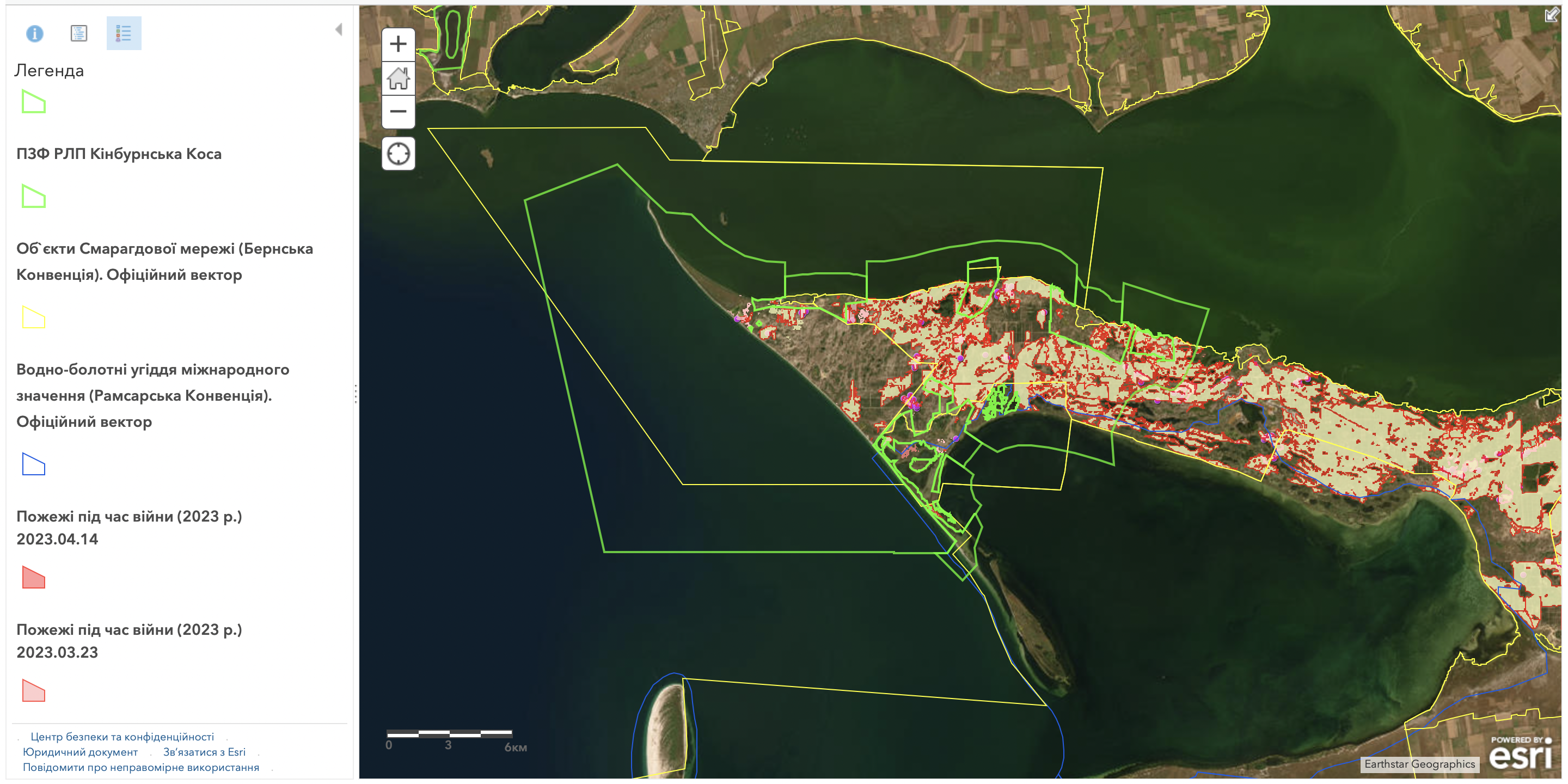This screenshot has height=784, width=1568.
Task: Collapse the side panel with left arrow
Action: 339,29
